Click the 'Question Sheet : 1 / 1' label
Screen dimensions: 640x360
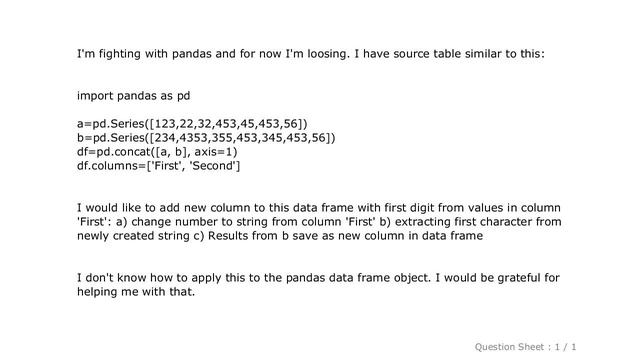tap(525, 347)
